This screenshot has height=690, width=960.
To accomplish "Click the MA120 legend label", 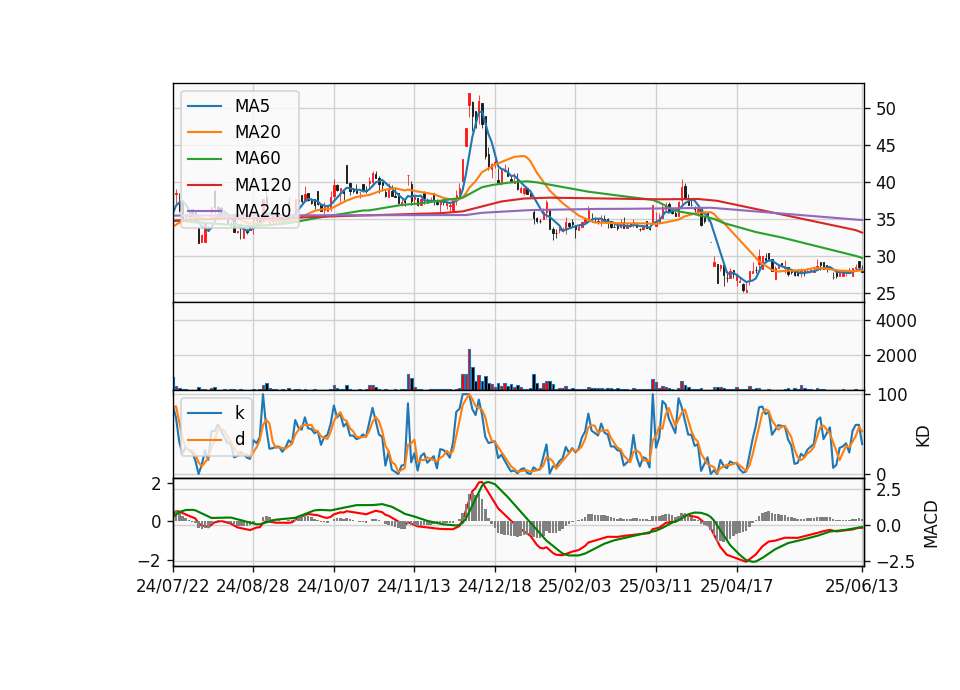I will click(x=263, y=184).
